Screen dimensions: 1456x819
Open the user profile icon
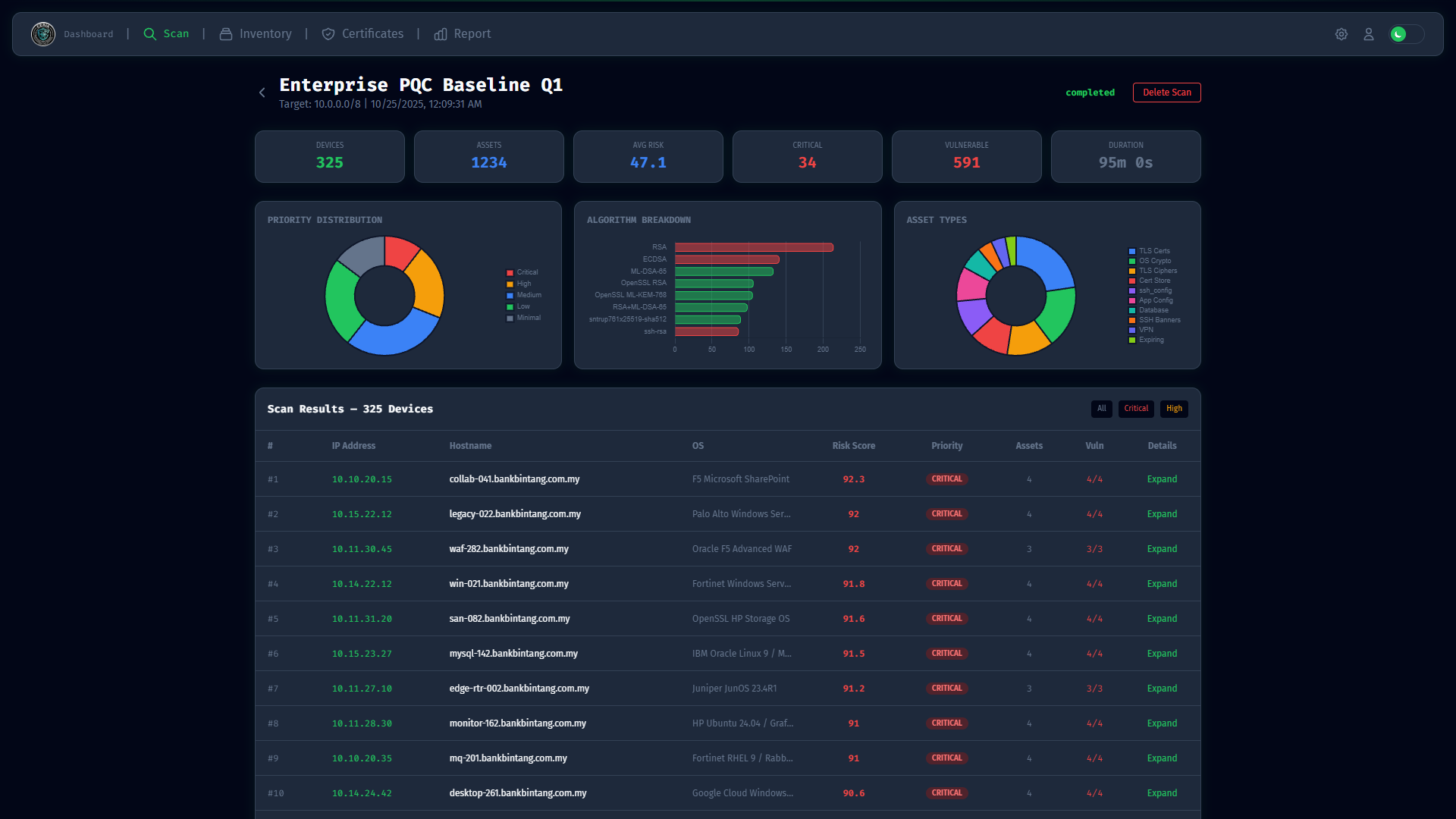coord(1369,34)
